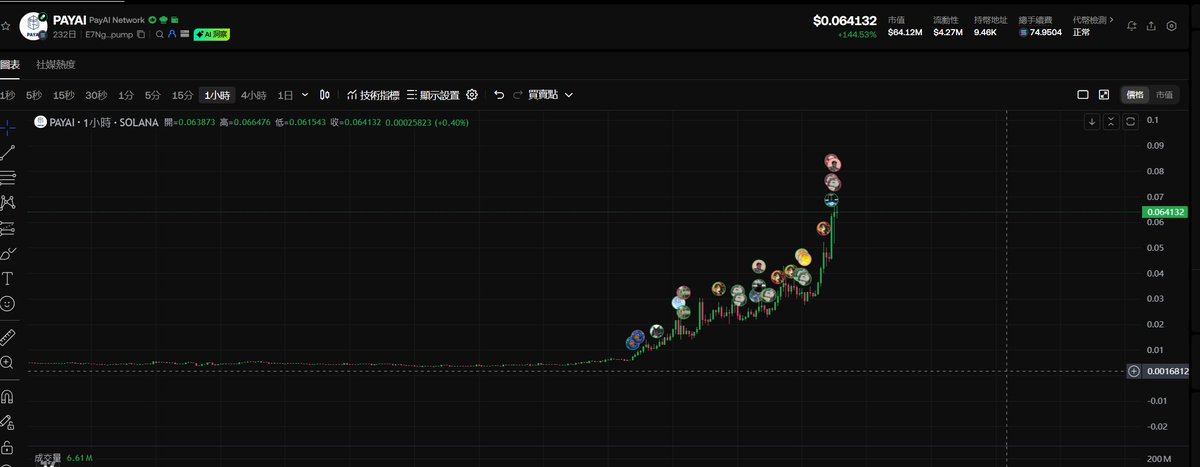Set a price alert with bell icon
Image resolution: width=1200 pixels, height=467 pixels.
(1132, 26)
